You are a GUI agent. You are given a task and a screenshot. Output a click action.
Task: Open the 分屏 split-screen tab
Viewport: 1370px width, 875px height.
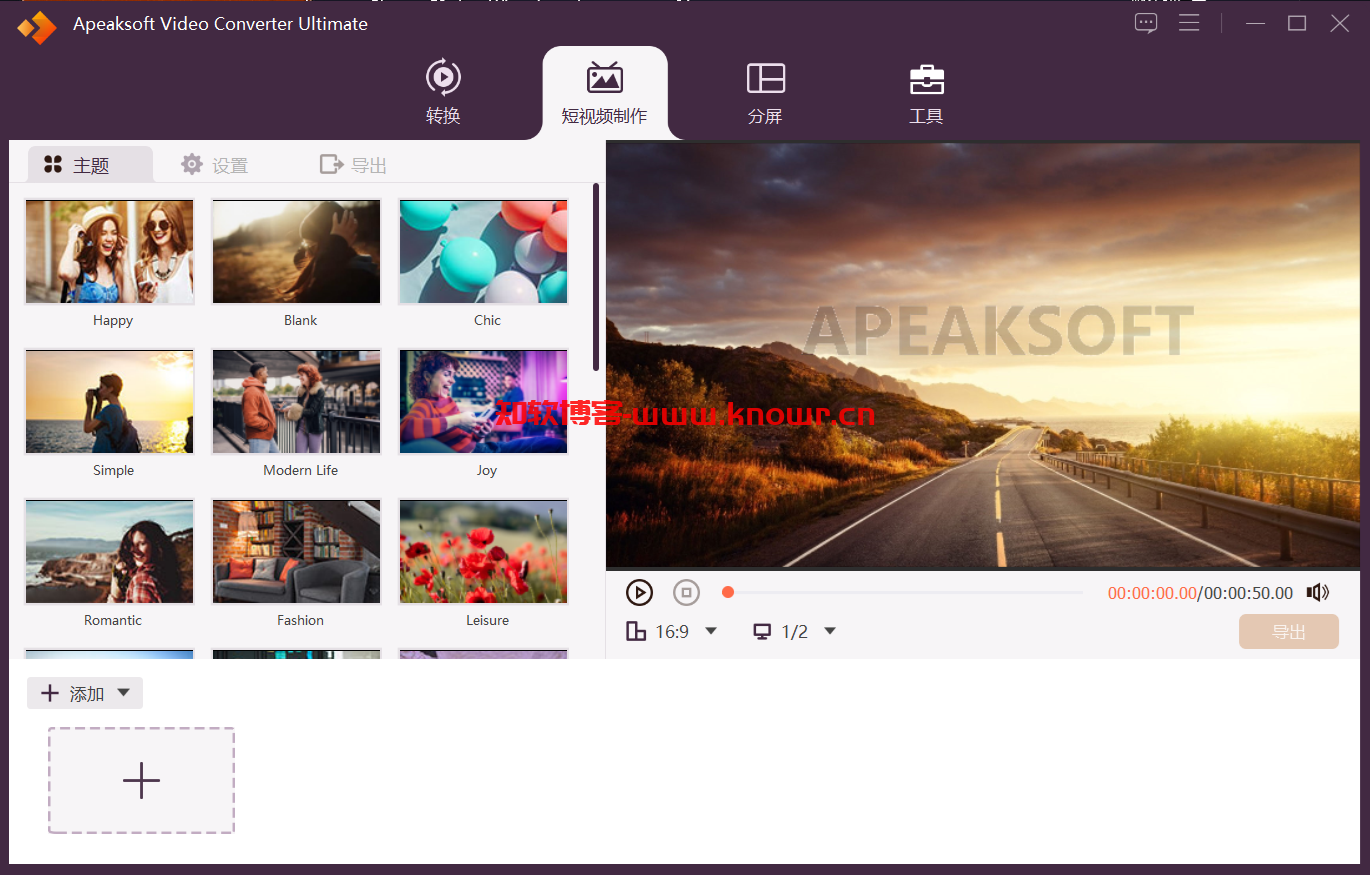765,93
